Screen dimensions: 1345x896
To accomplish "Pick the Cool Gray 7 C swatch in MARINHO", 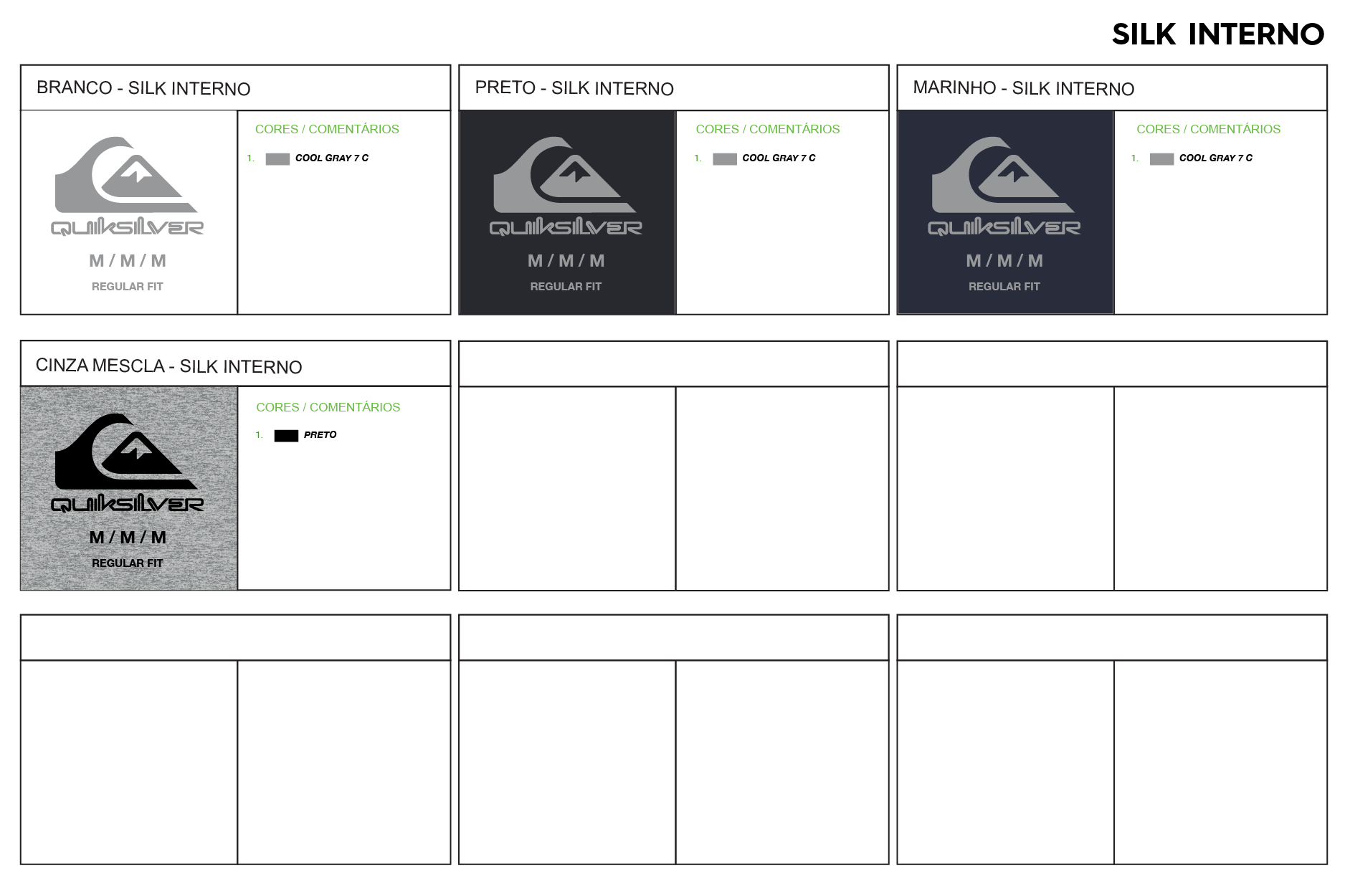I will [1161, 159].
